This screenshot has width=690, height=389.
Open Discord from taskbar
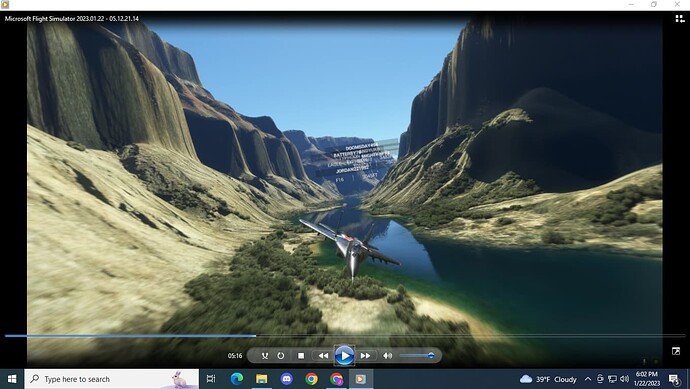pos(286,379)
